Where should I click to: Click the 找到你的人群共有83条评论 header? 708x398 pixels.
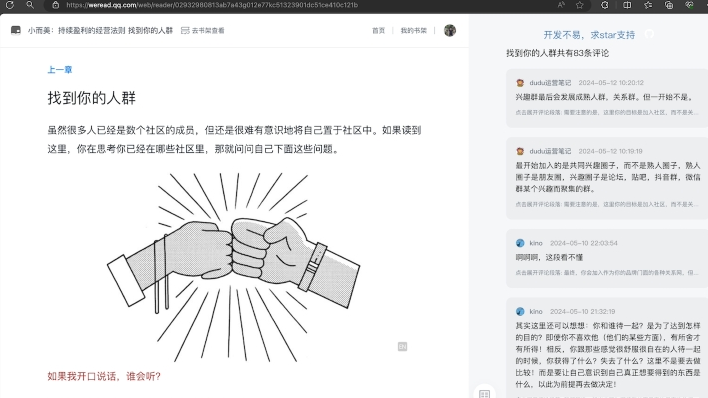pos(557,53)
